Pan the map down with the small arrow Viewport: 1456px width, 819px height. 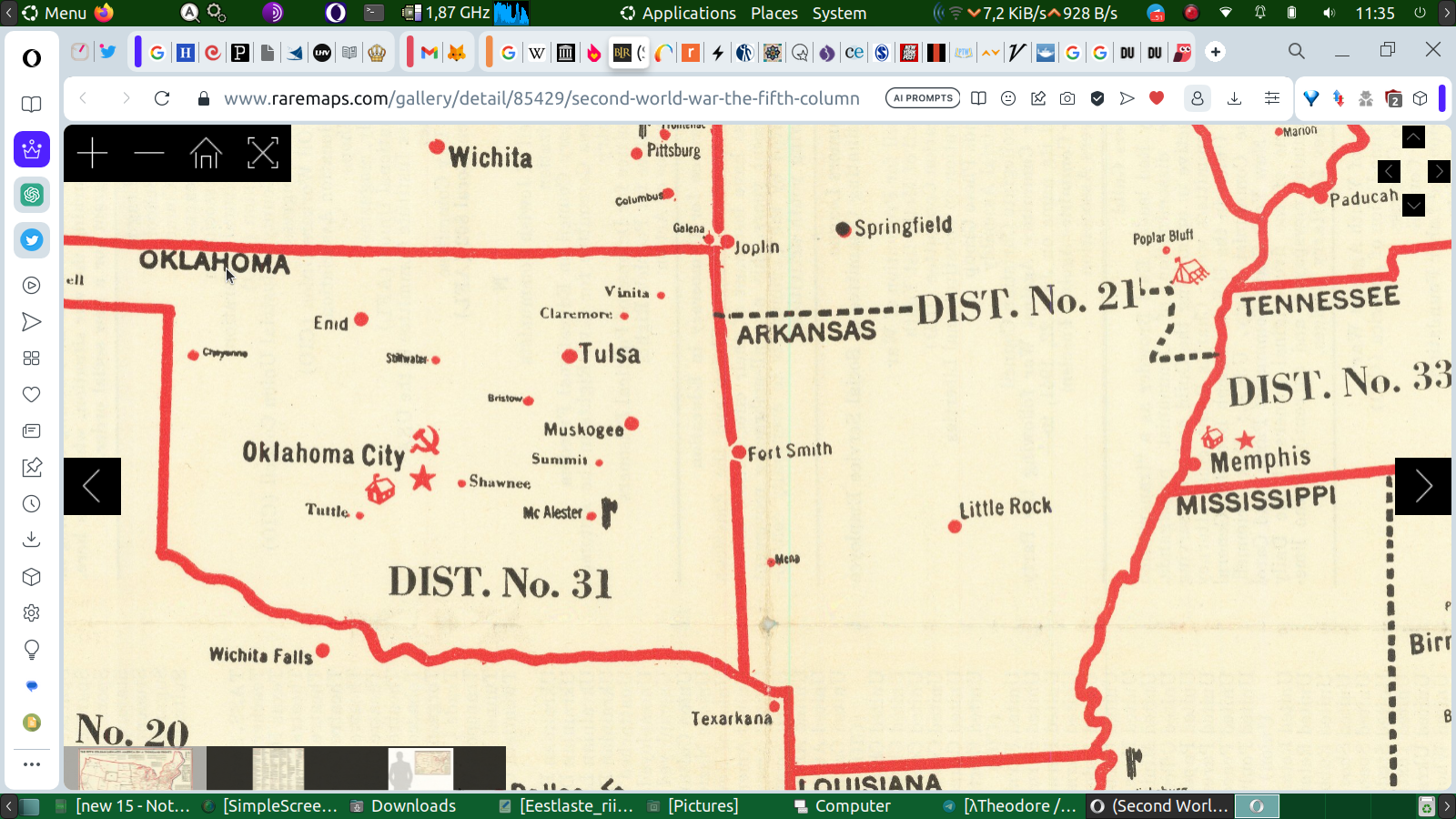[1413, 206]
